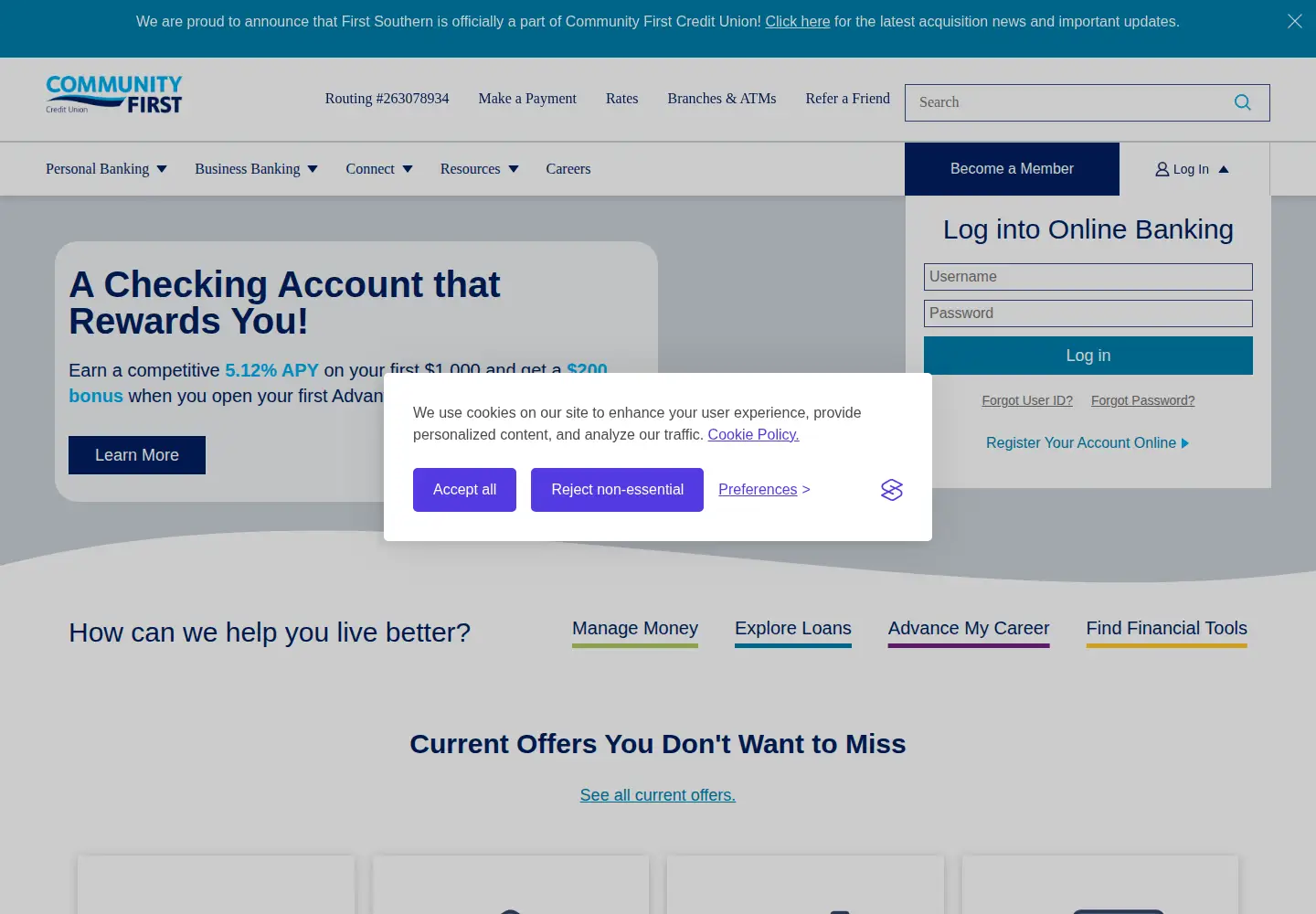Open the Refer a Friend page
The height and width of the screenshot is (914, 1316).
pos(848,99)
